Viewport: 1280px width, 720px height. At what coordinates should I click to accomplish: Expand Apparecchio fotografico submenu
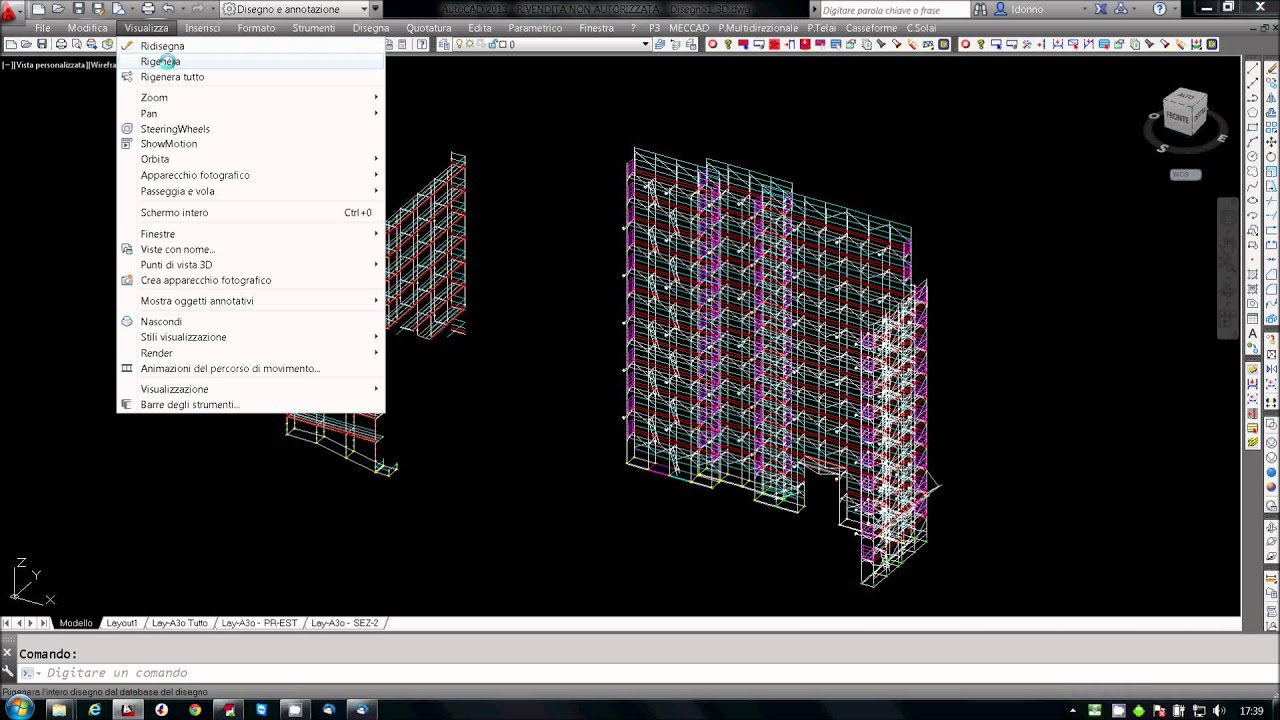point(250,175)
